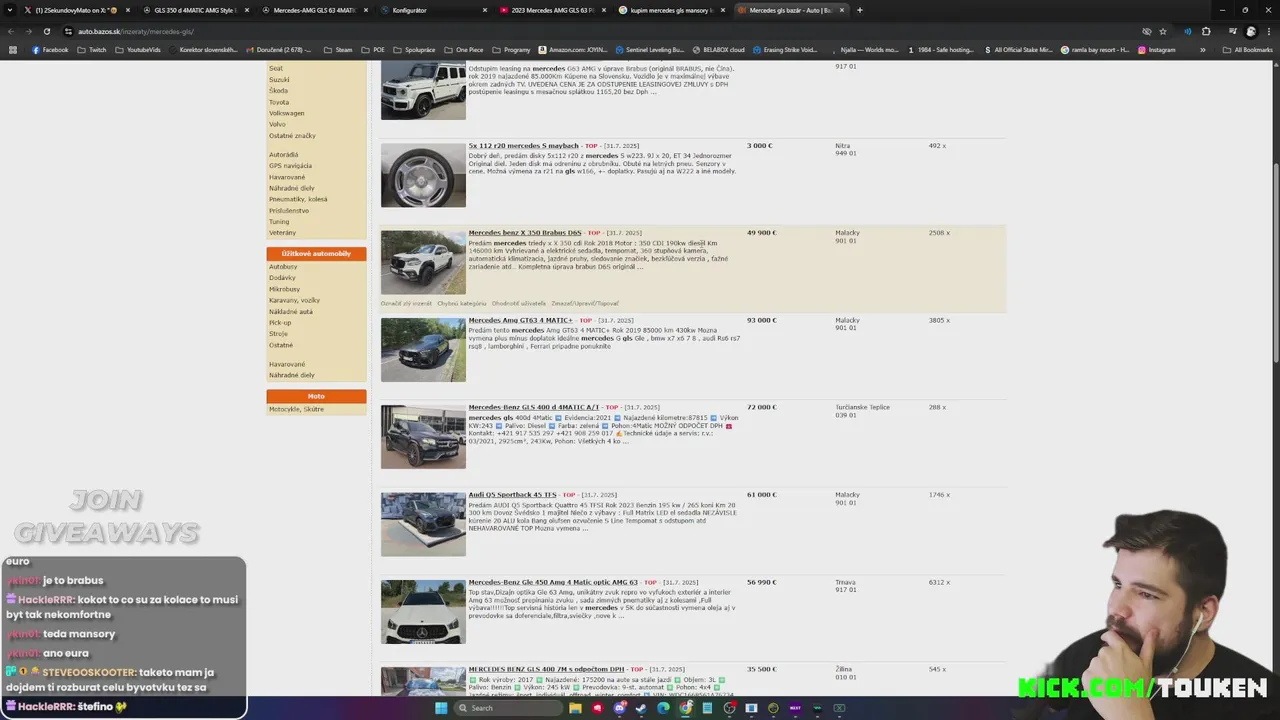Screen dimensions: 1280x720
Task: Open Mercedes Benz GLS 400 d 4MATIC listing
Action: (534, 407)
